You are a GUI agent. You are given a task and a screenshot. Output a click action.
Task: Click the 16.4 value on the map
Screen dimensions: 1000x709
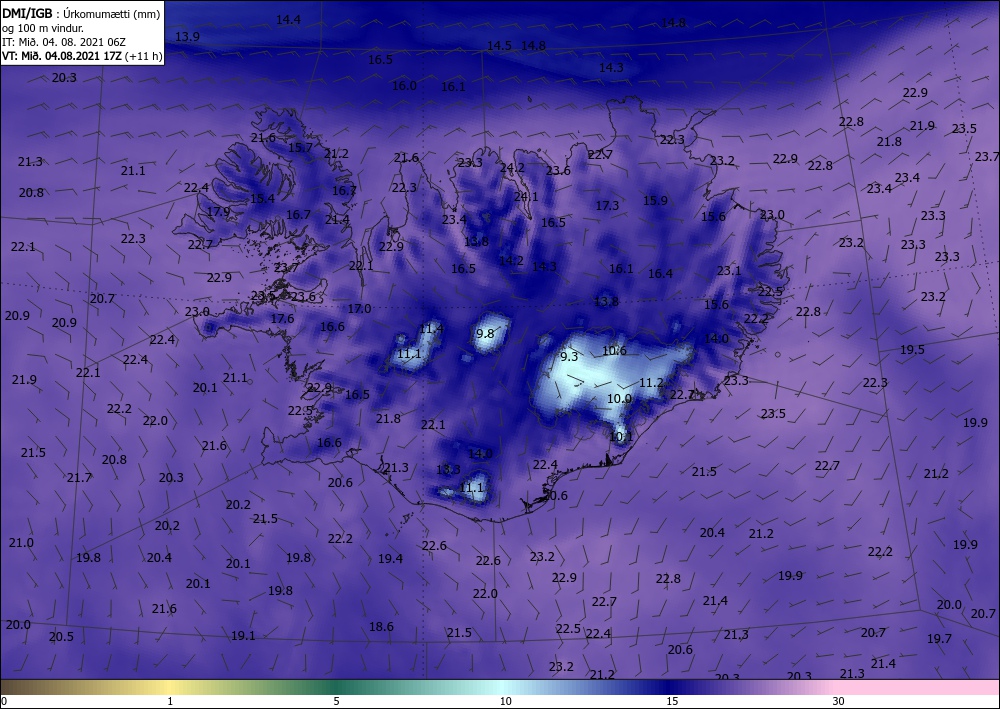click(660, 274)
